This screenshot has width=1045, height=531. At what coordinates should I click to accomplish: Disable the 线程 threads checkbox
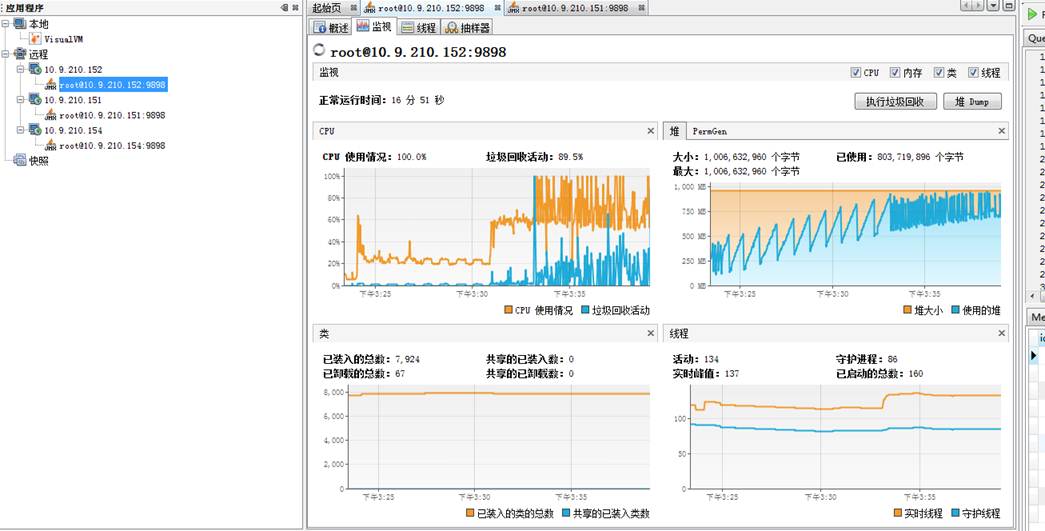(973, 73)
